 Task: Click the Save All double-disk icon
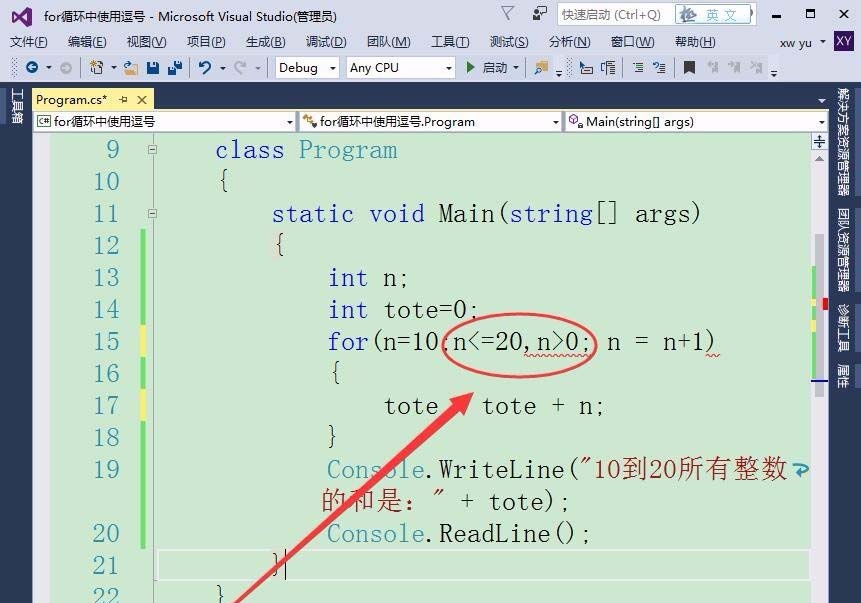[x=175, y=68]
